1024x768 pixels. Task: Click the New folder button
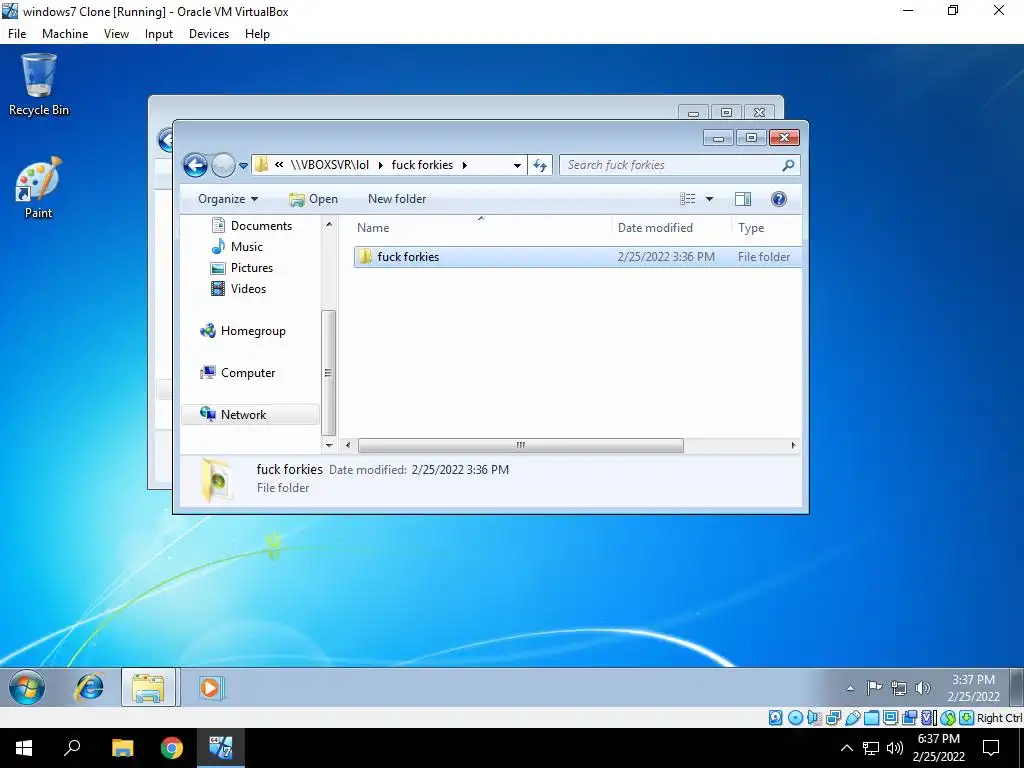click(x=397, y=199)
